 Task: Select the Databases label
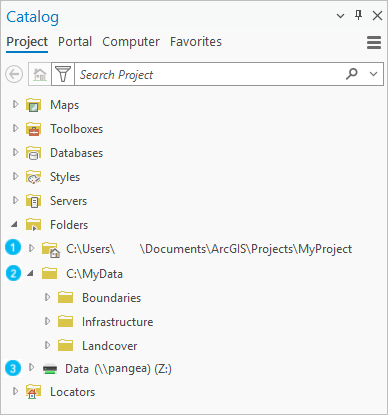pos(77,153)
